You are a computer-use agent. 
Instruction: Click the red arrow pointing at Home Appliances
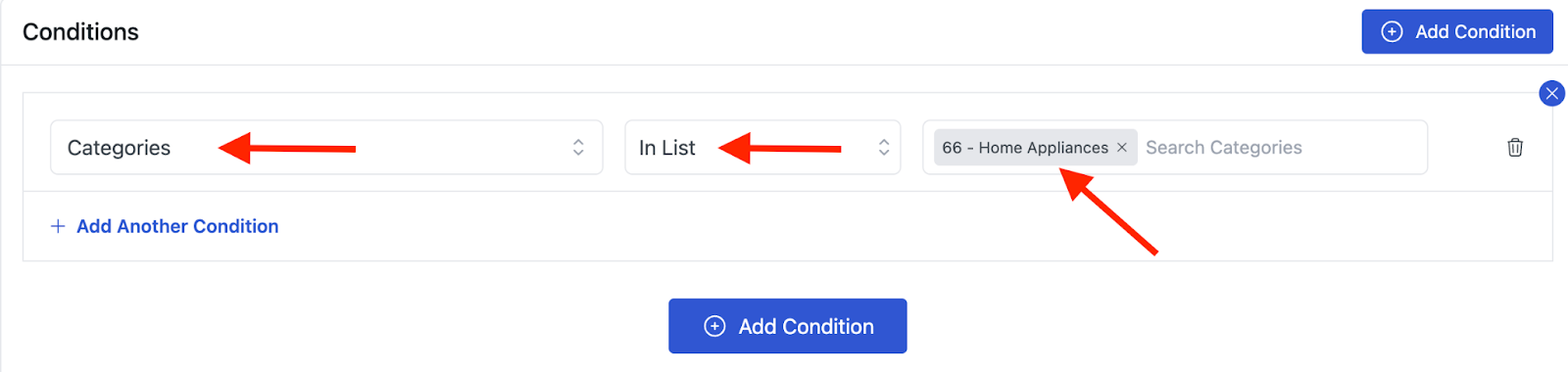point(1108,210)
